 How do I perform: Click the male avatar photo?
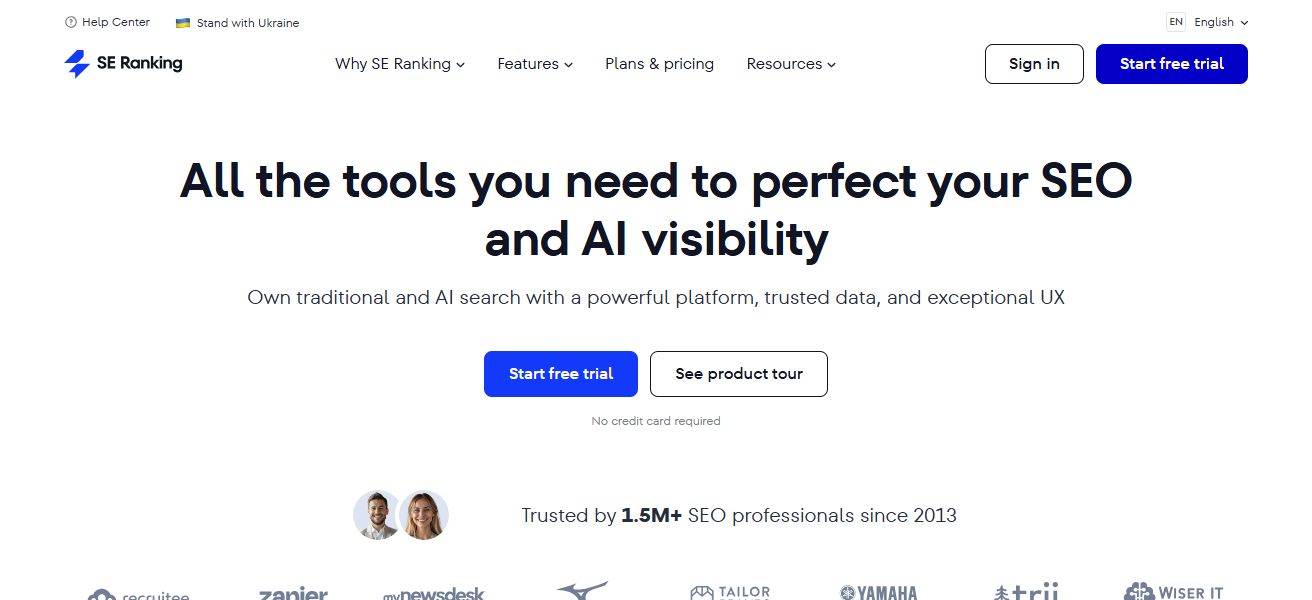[377, 515]
